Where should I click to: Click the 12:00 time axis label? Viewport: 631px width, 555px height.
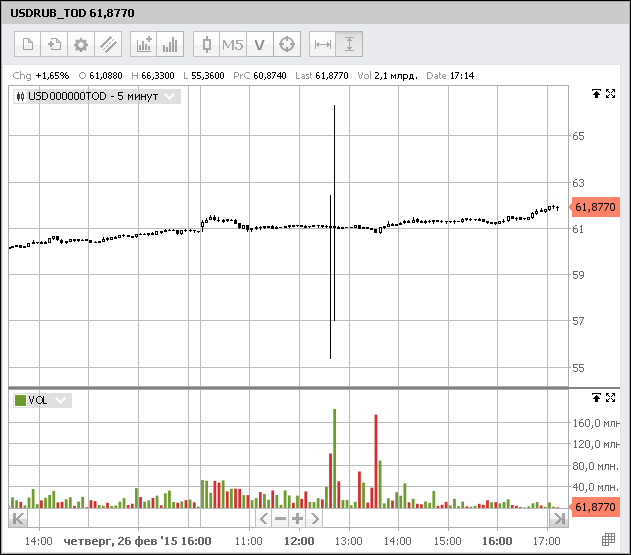click(299, 541)
